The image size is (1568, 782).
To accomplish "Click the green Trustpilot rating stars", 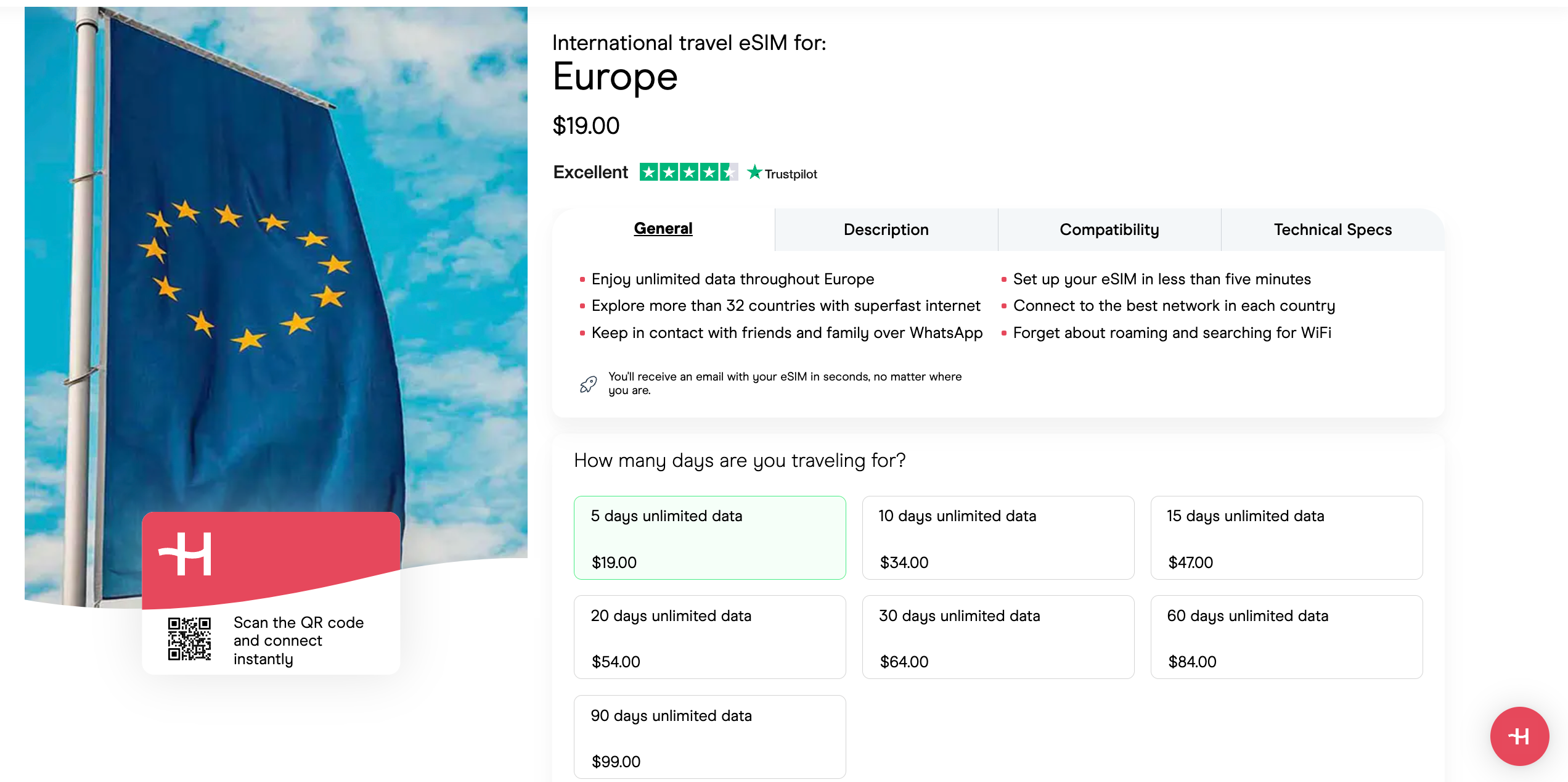I will pos(688,172).
